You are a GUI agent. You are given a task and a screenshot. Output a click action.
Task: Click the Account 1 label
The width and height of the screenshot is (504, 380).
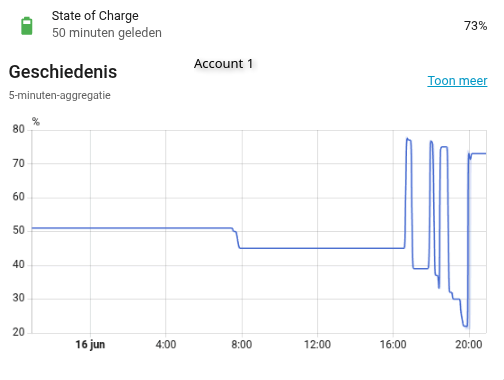[x=224, y=64]
